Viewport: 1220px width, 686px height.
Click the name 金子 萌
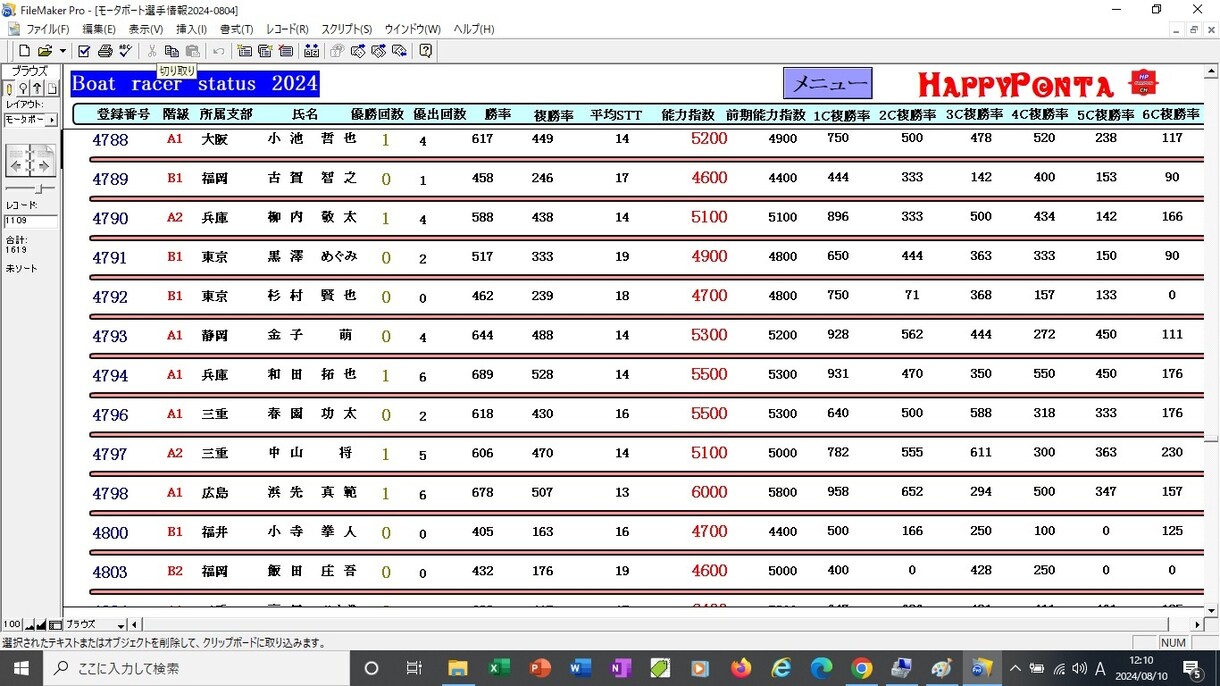(x=310, y=336)
